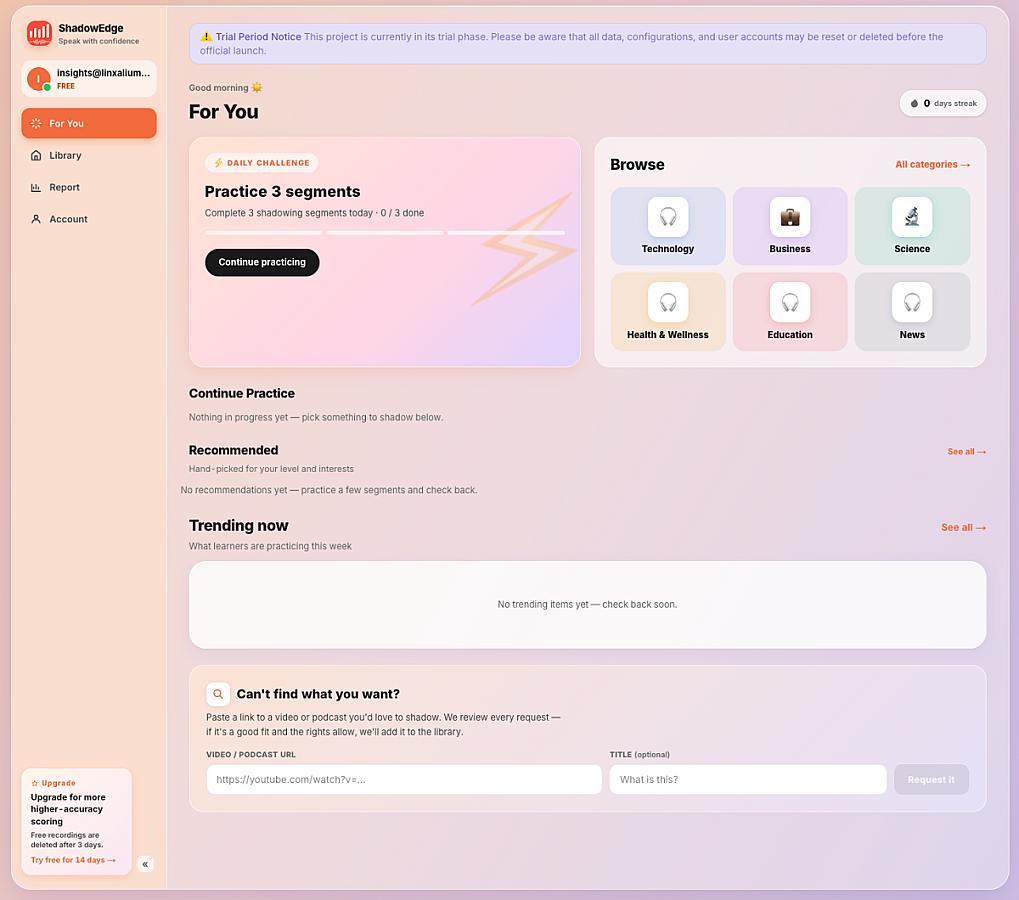Click the Library house icon

point(36,155)
